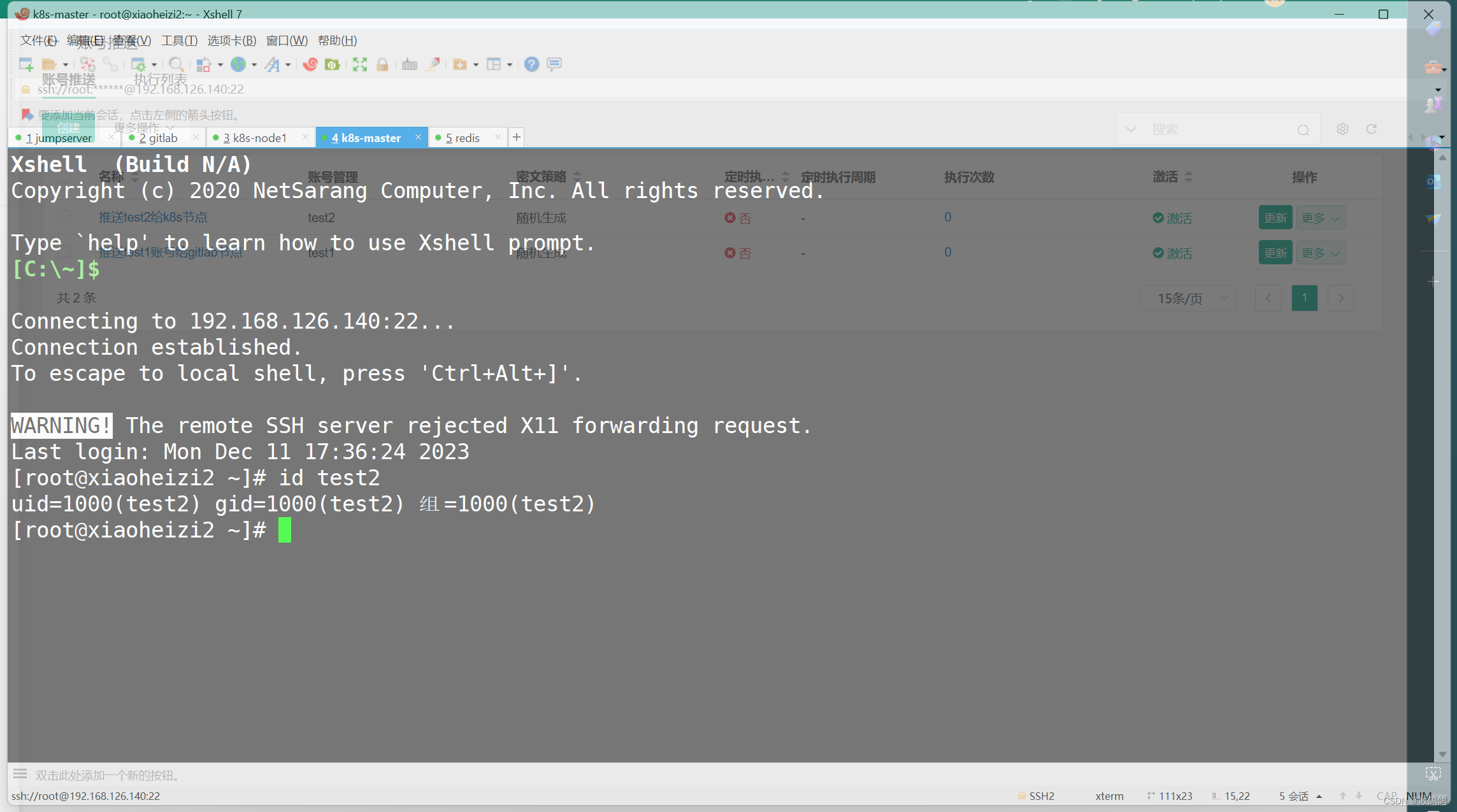This screenshot has height=812, width=1457.
Task: Switch to the 5 redis session tab
Action: (x=463, y=138)
